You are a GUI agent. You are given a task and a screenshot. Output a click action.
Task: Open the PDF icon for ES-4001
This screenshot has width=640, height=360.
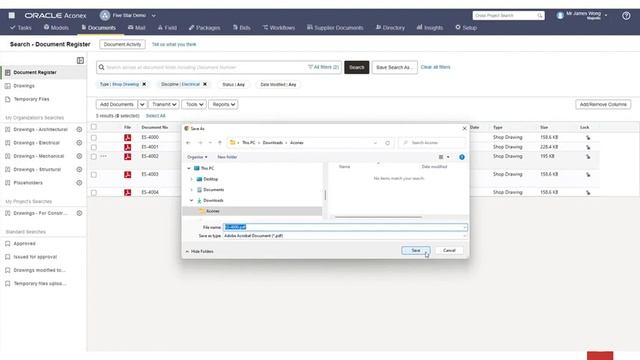pyautogui.click(x=128, y=147)
